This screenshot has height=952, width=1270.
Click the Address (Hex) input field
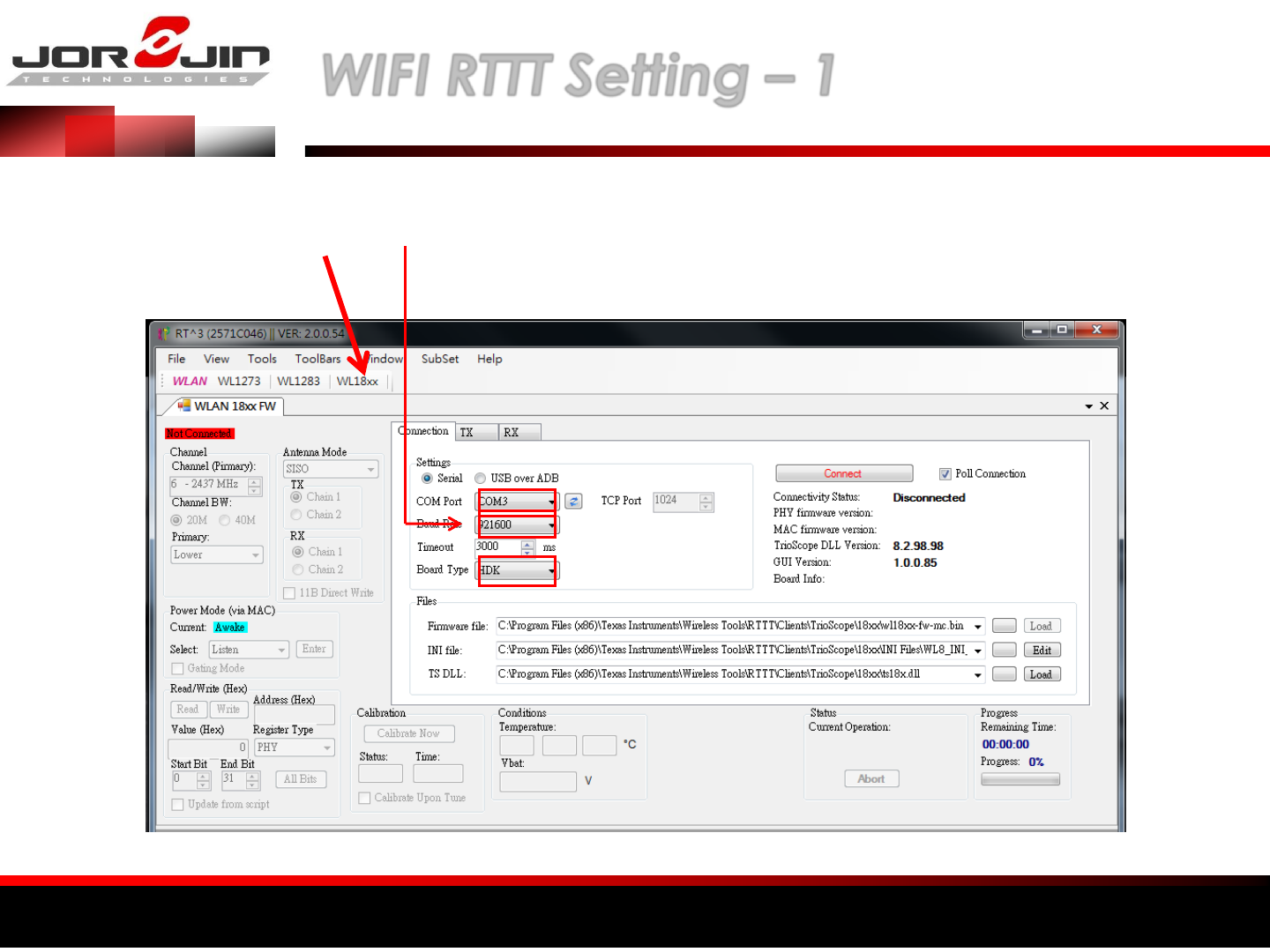(x=295, y=714)
